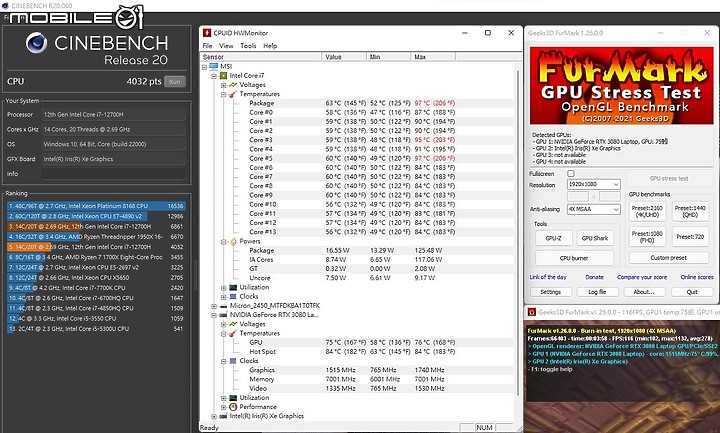Expand the Performance node

coord(224,407)
